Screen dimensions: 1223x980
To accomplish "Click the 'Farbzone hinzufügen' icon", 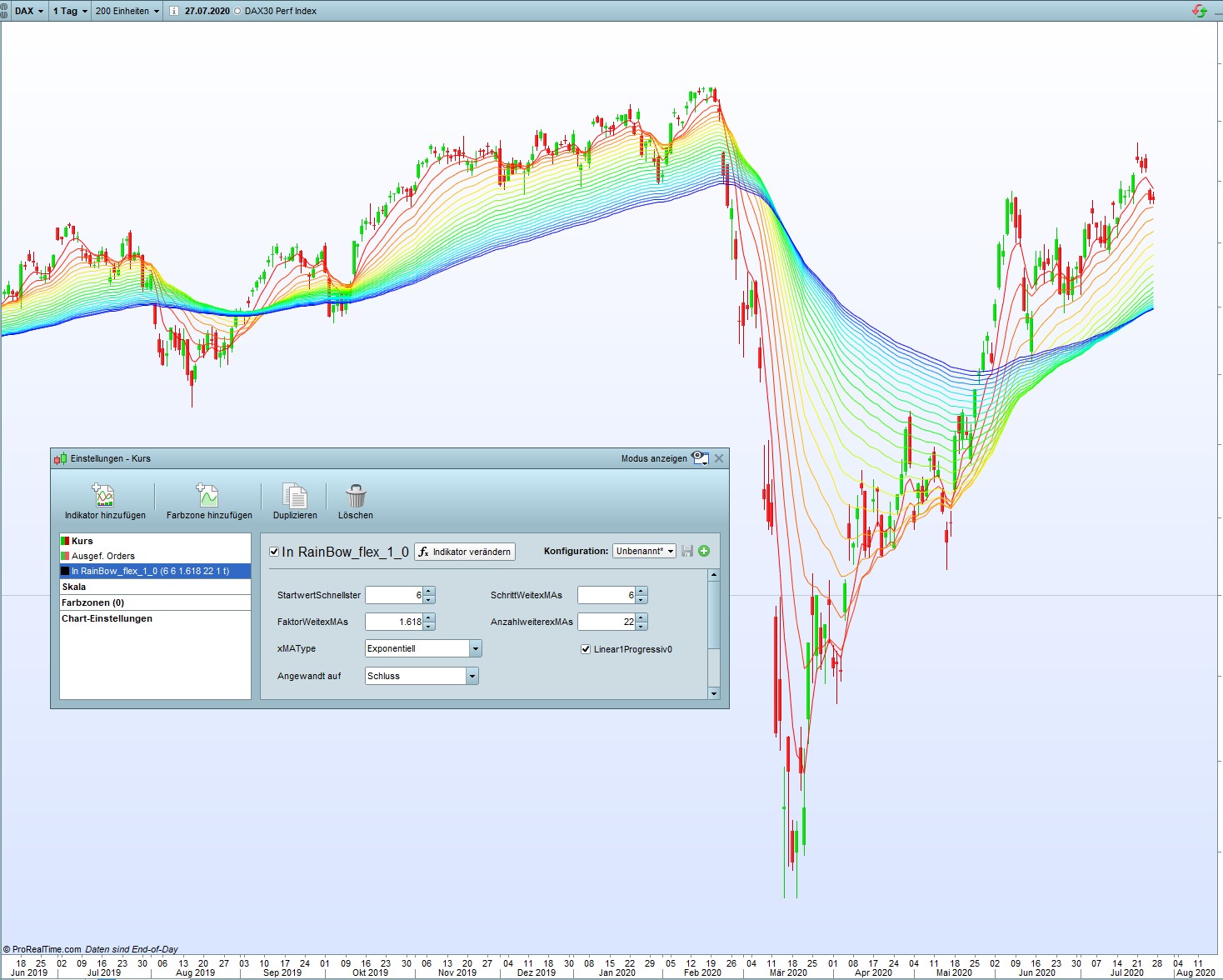I will (207, 496).
